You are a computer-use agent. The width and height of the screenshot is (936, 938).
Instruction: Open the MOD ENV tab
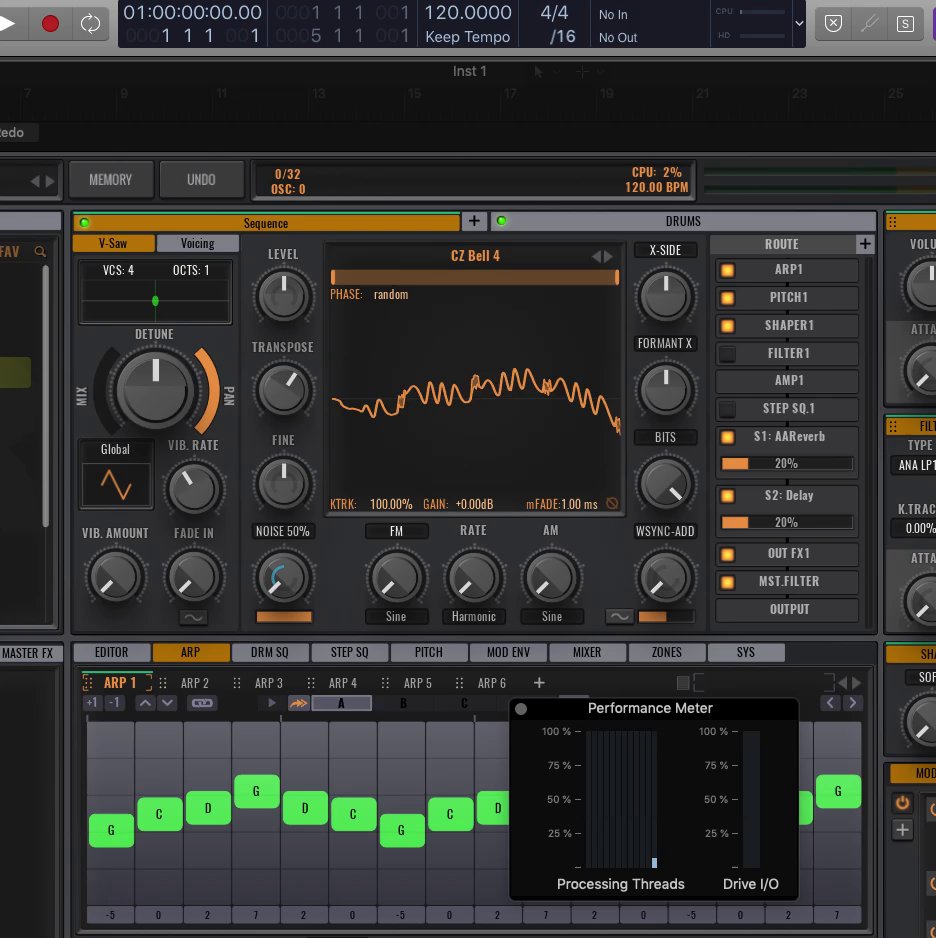click(x=508, y=652)
